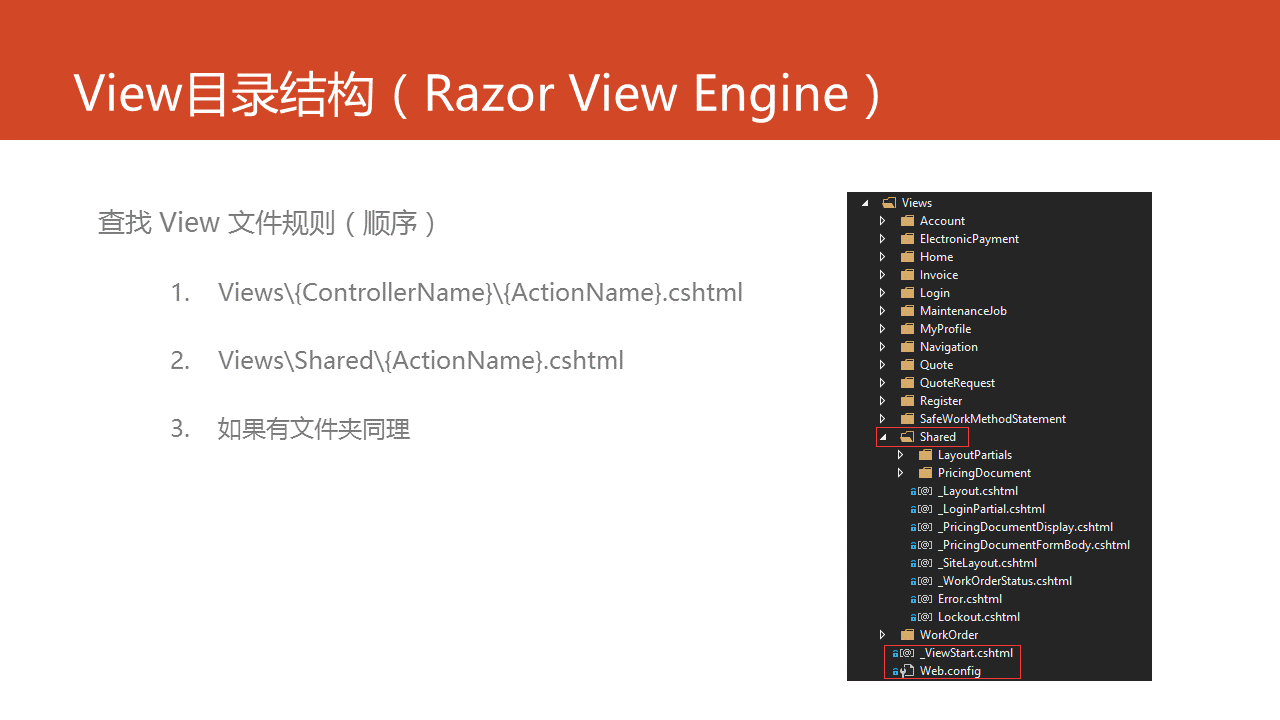Image resolution: width=1280 pixels, height=720 pixels.
Task: Click the open Shared folder icon
Action: point(907,437)
